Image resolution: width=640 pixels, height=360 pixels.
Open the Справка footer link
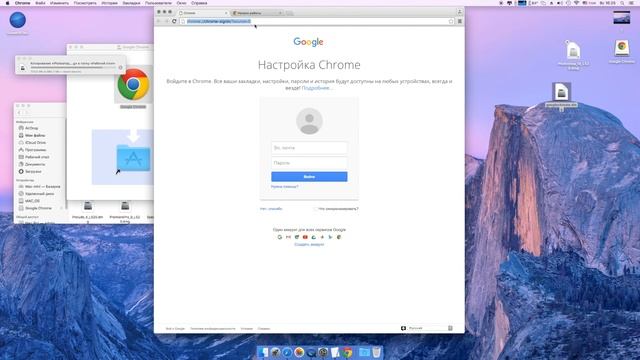[264, 329]
